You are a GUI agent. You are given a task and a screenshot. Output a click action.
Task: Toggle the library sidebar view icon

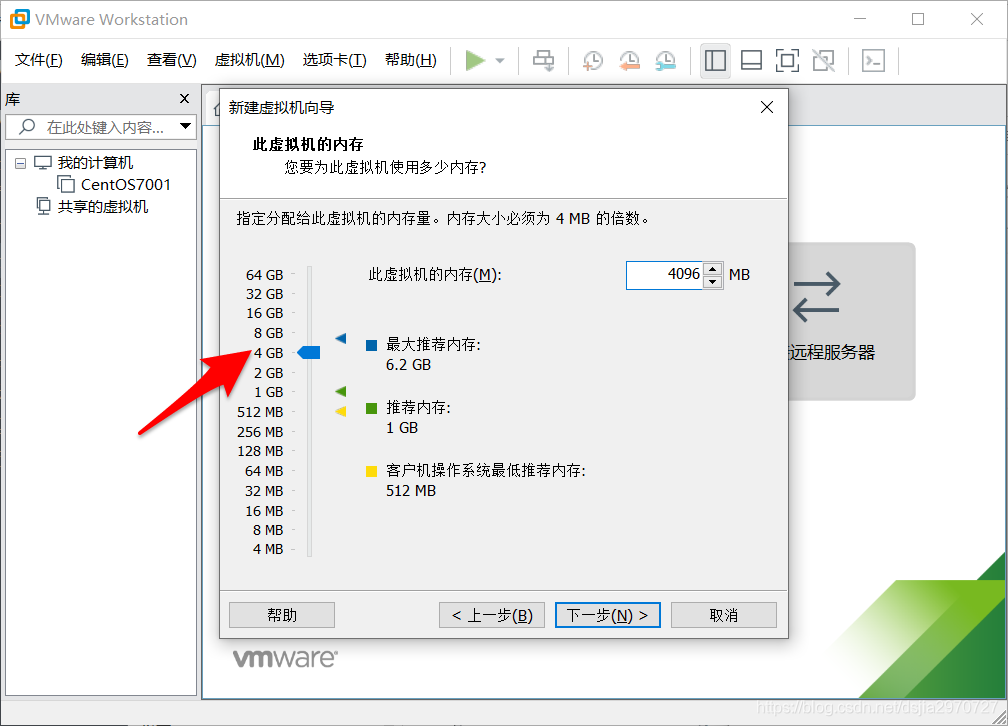pyautogui.click(x=715, y=60)
